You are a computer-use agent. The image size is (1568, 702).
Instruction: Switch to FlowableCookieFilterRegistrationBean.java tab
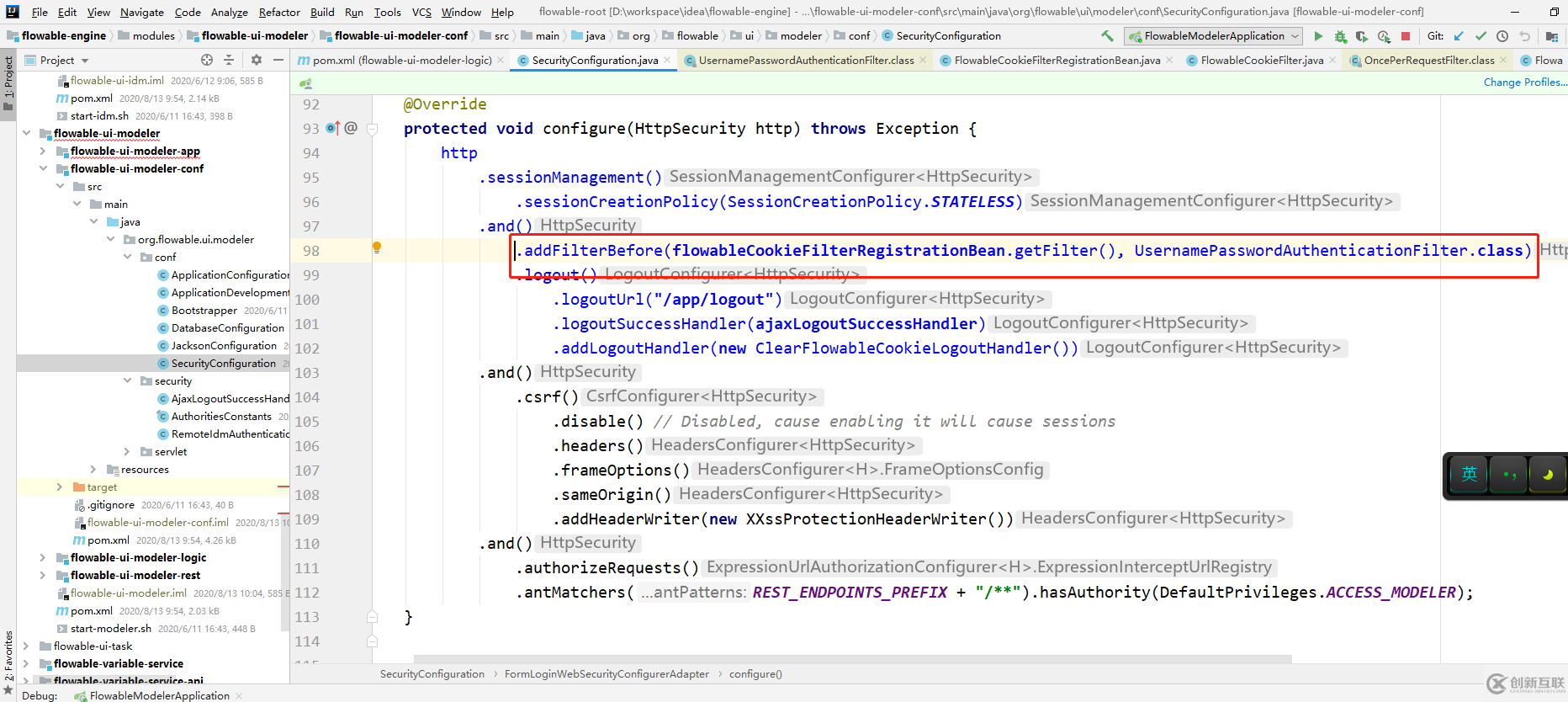click(1057, 60)
